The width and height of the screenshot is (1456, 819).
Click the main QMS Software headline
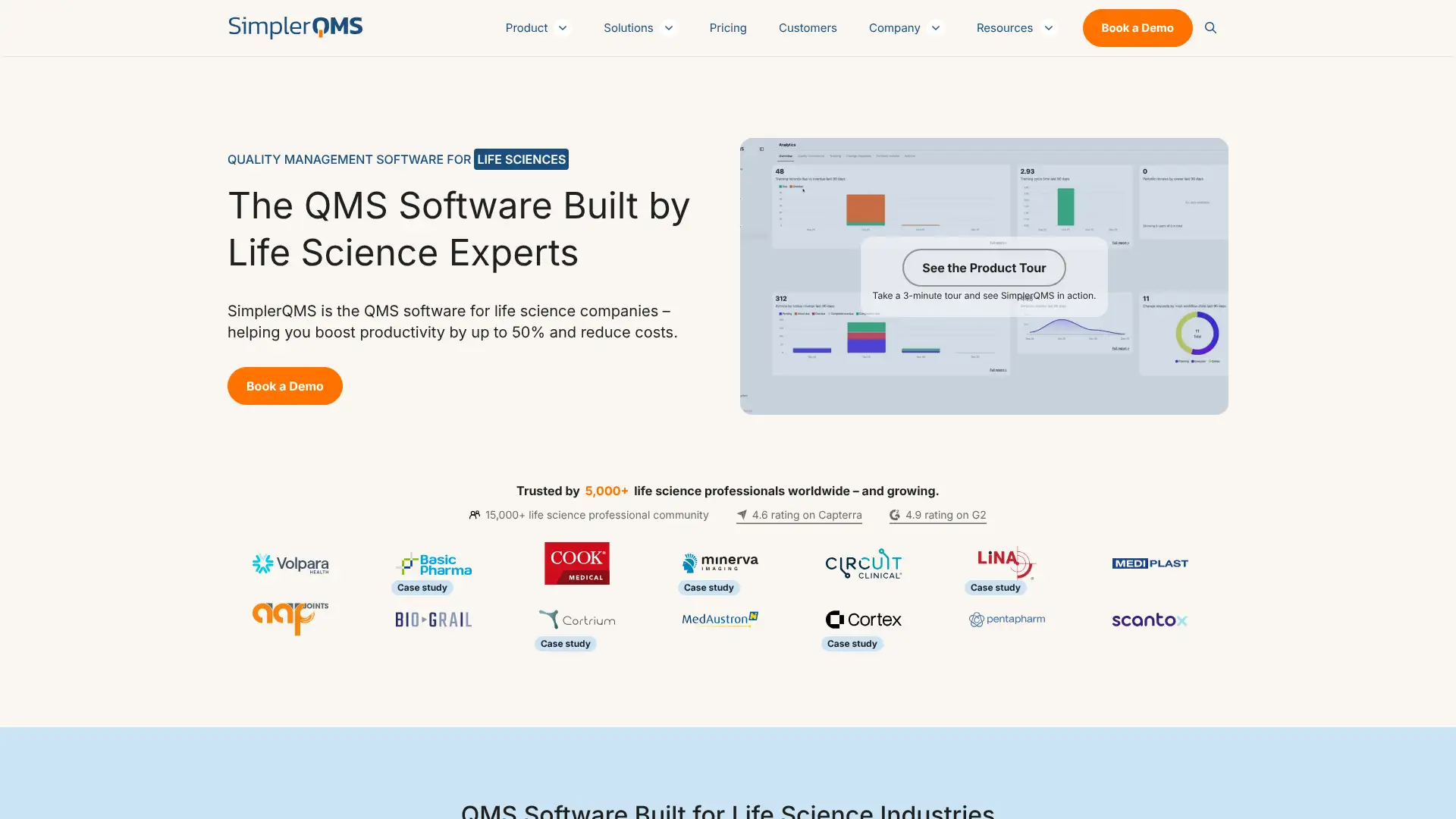point(459,229)
